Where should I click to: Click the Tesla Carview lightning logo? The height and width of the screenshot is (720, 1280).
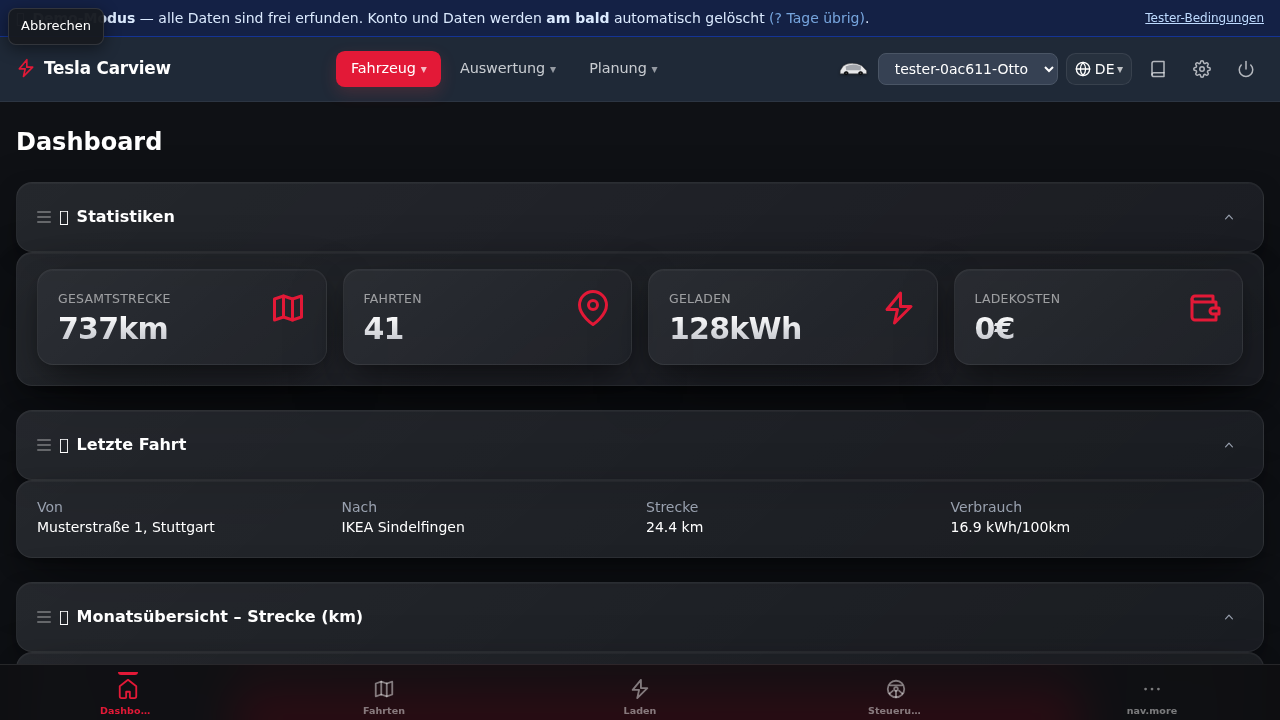click(x=26, y=68)
